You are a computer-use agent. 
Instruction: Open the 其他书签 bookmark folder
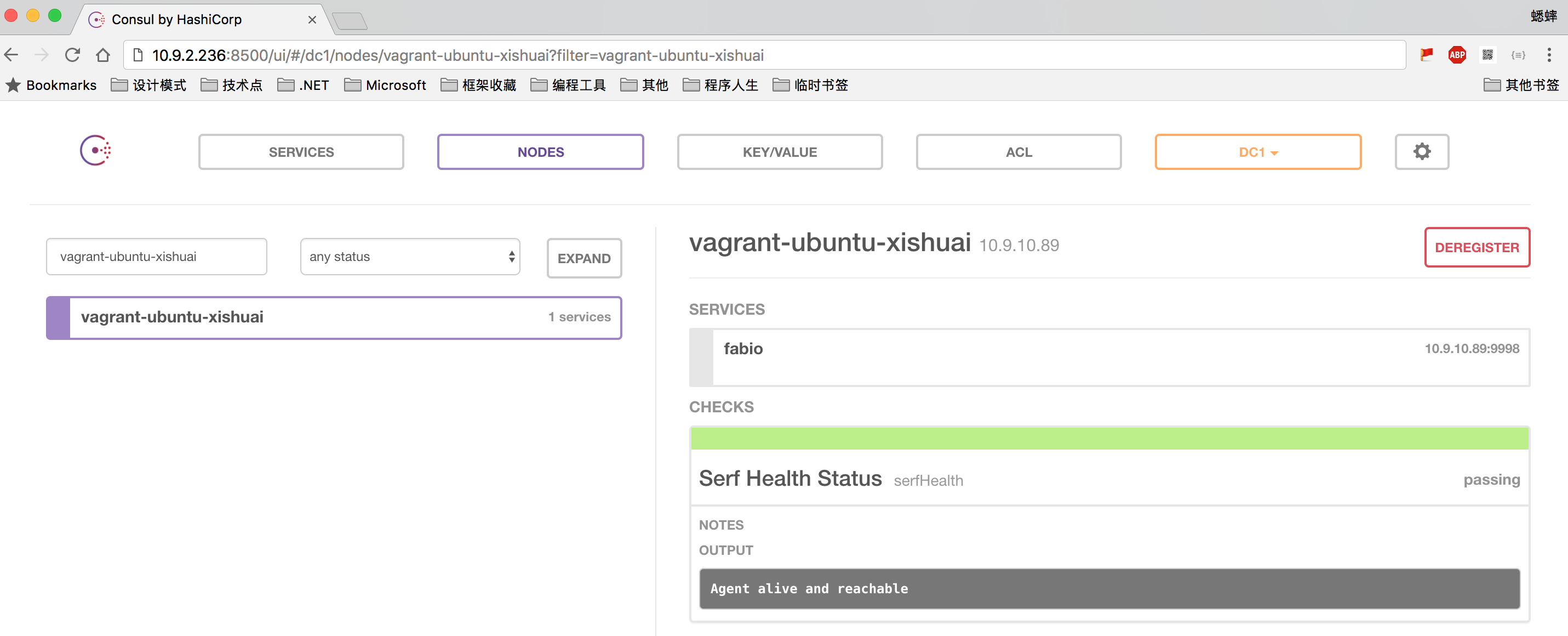(1521, 86)
